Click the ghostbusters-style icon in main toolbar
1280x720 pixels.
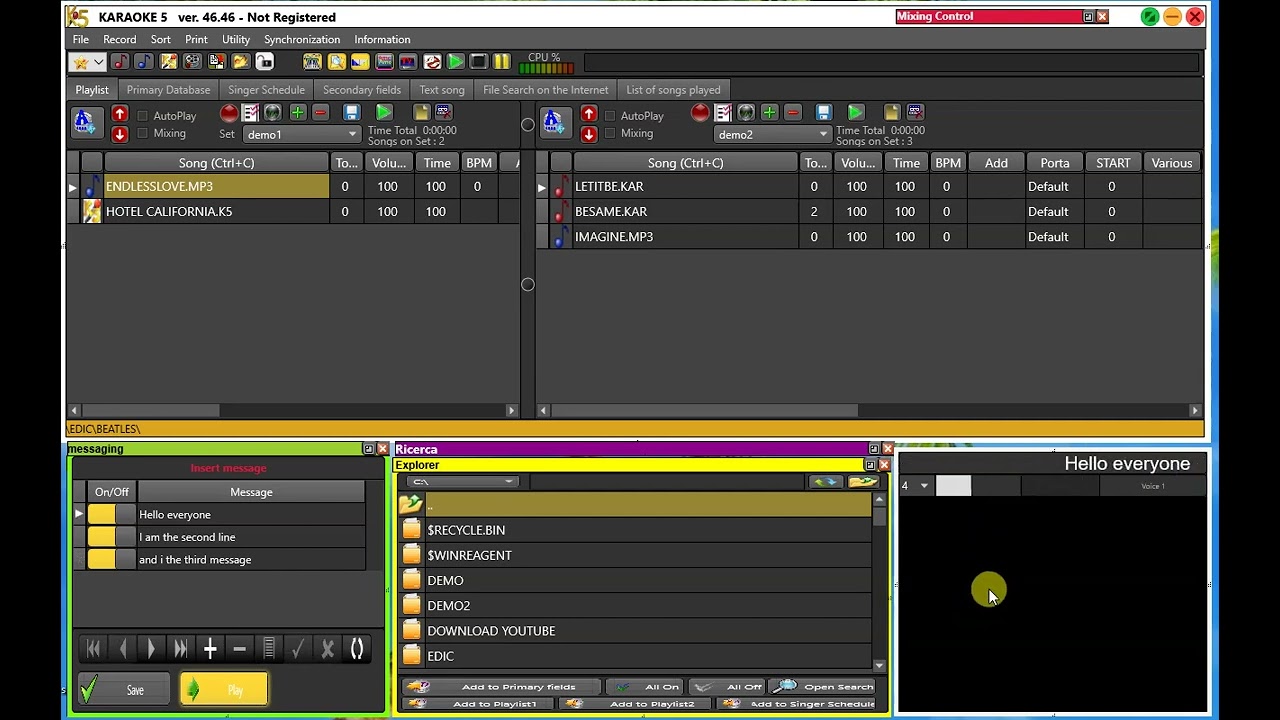click(x=432, y=62)
